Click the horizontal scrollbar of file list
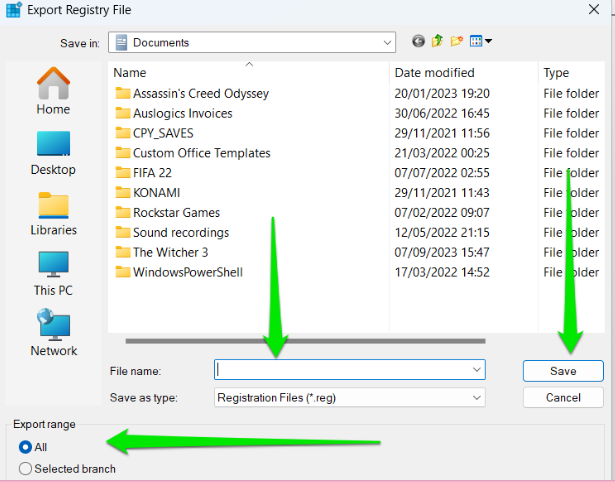The width and height of the screenshot is (615, 483). click(x=305, y=341)
